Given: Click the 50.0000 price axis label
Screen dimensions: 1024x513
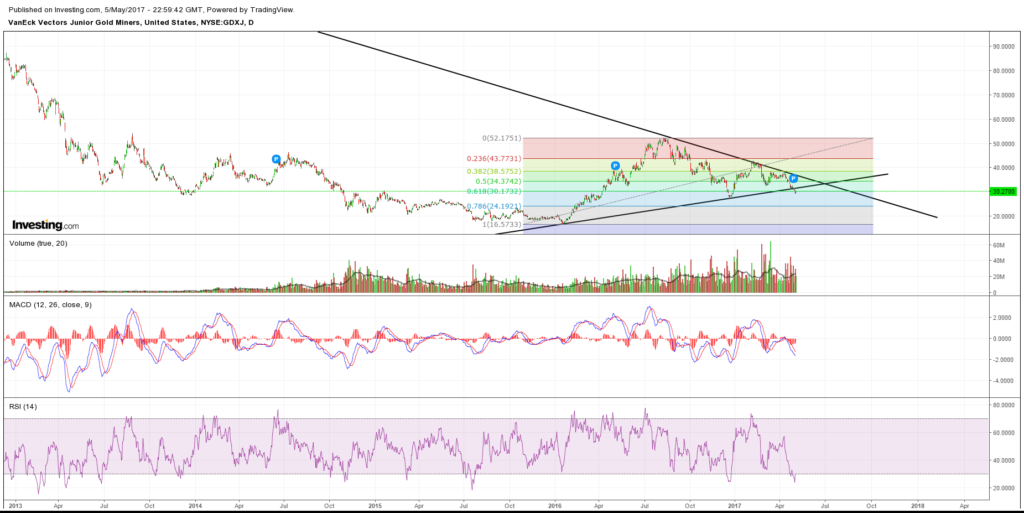Looking at the screenshot, I should click(1004, 144).
